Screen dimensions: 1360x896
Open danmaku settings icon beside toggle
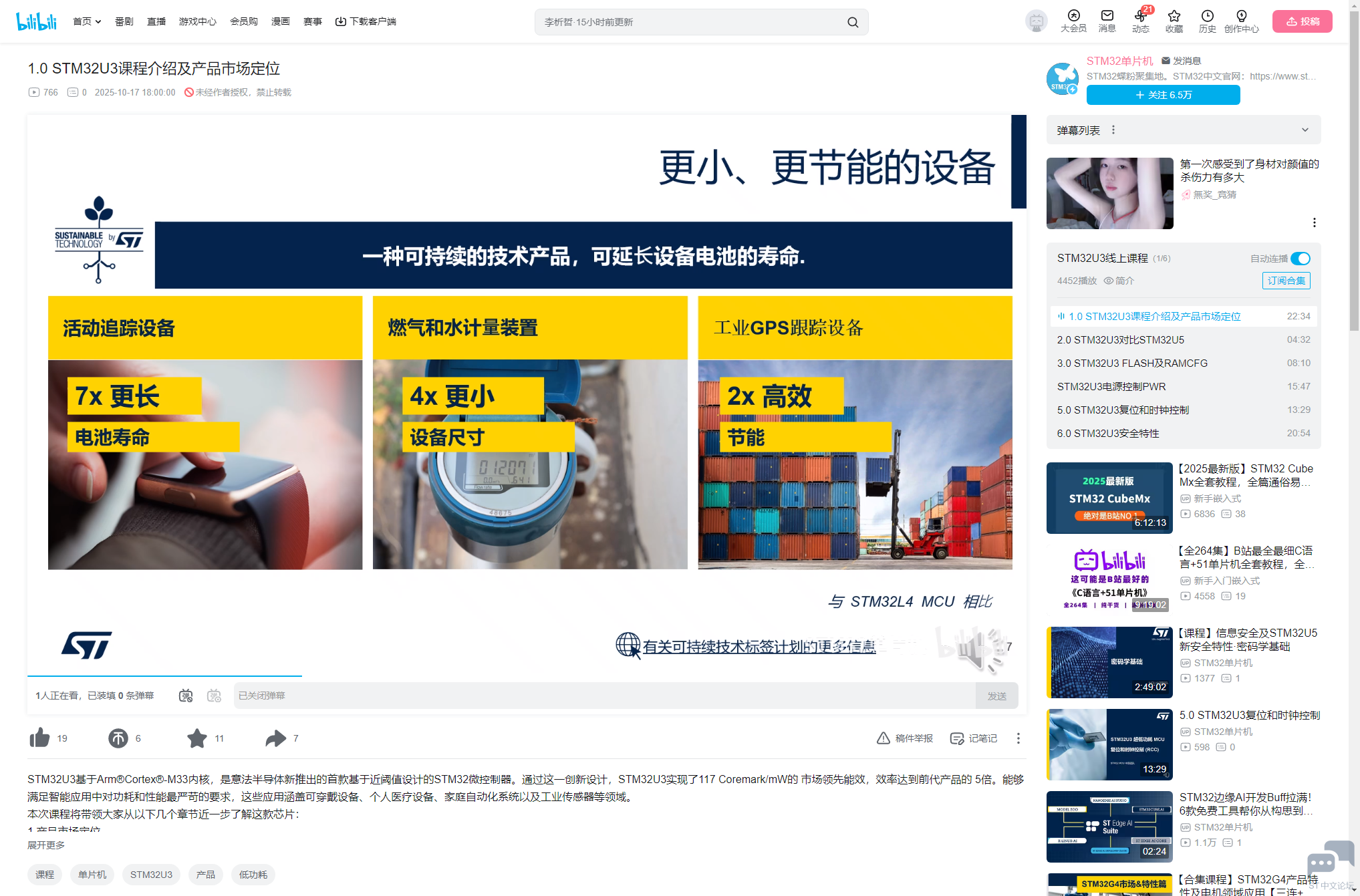click(214, 696)
